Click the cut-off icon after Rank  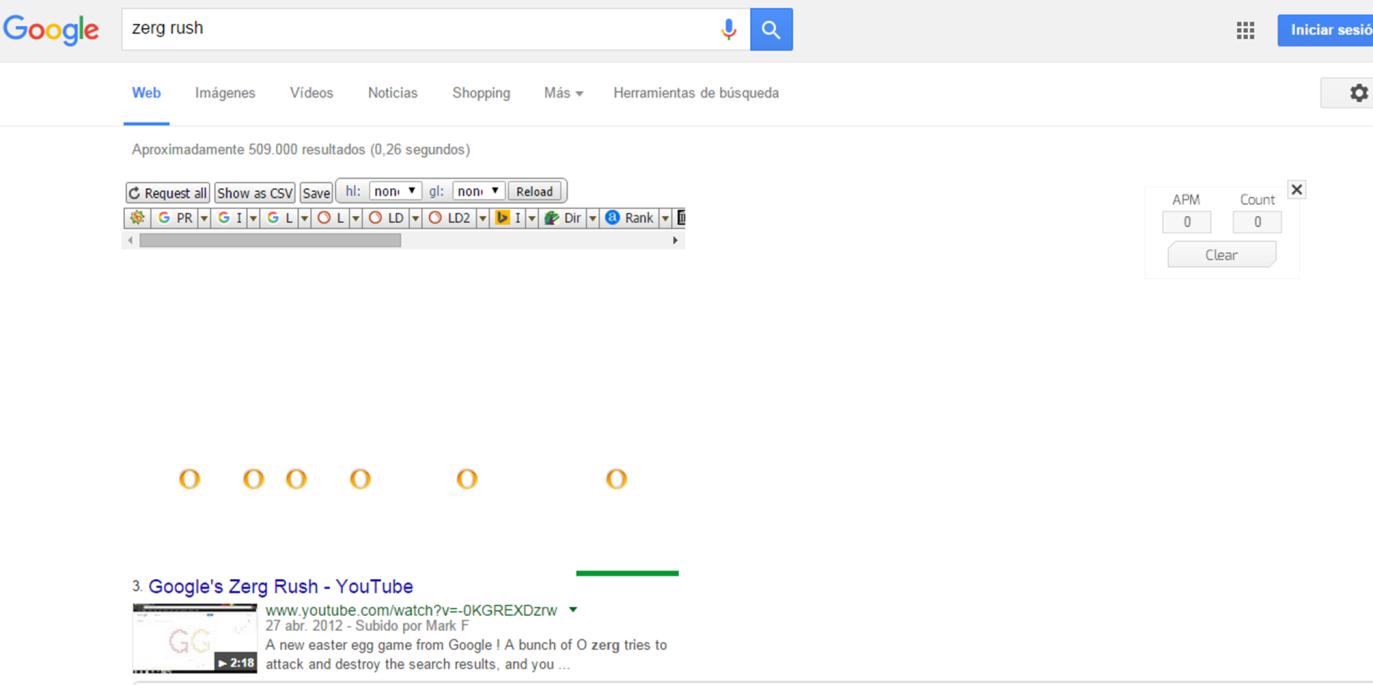click(x=680, y=217)
